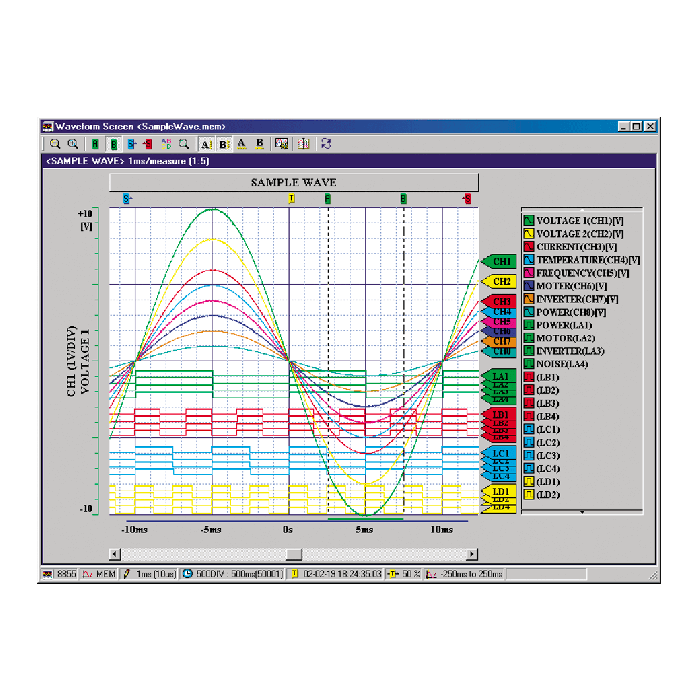Select VOLTAGE 2(CH2)[V] legend icon

coord(529,233)
